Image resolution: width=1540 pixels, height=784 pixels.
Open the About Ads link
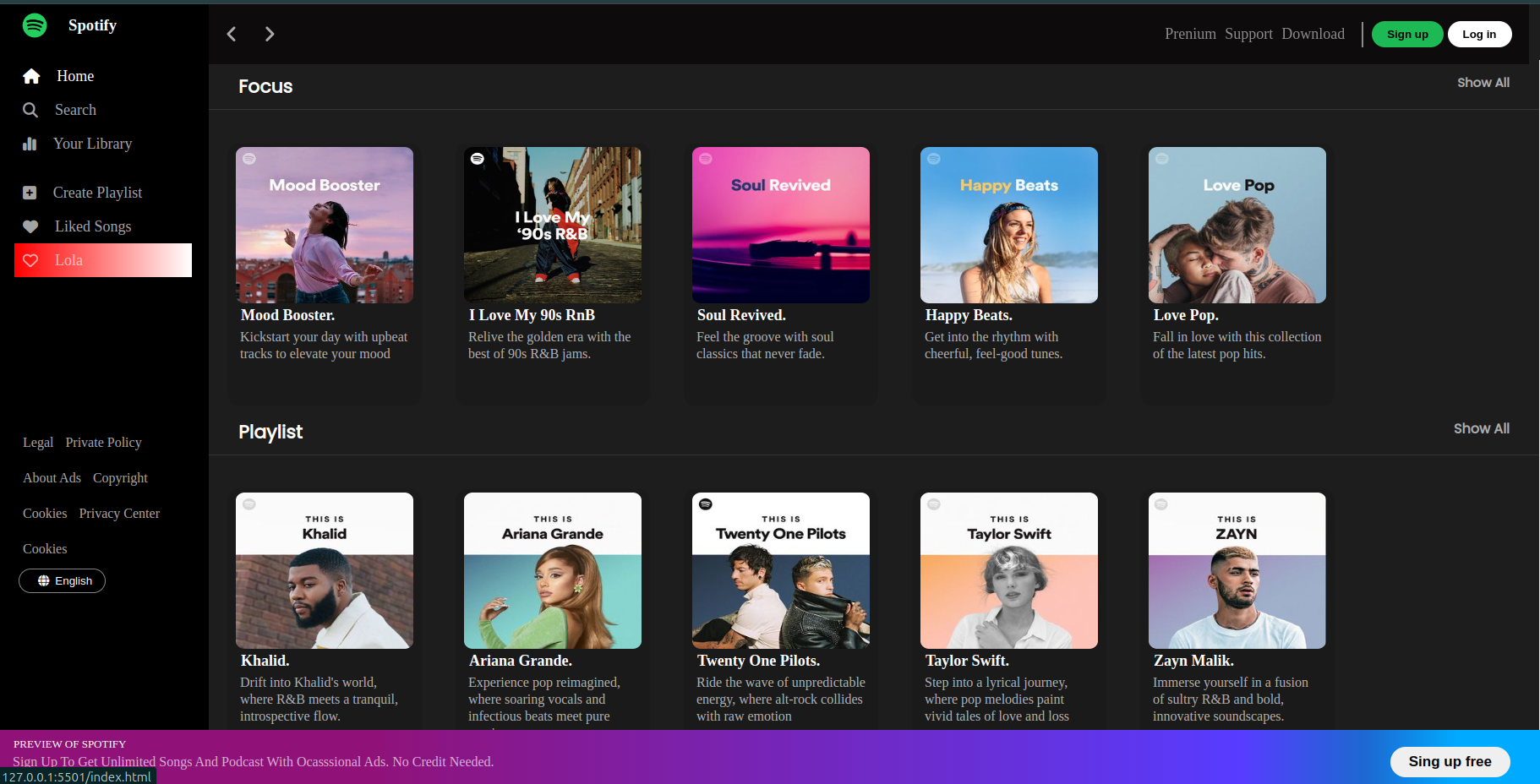[x=52, y=478]
